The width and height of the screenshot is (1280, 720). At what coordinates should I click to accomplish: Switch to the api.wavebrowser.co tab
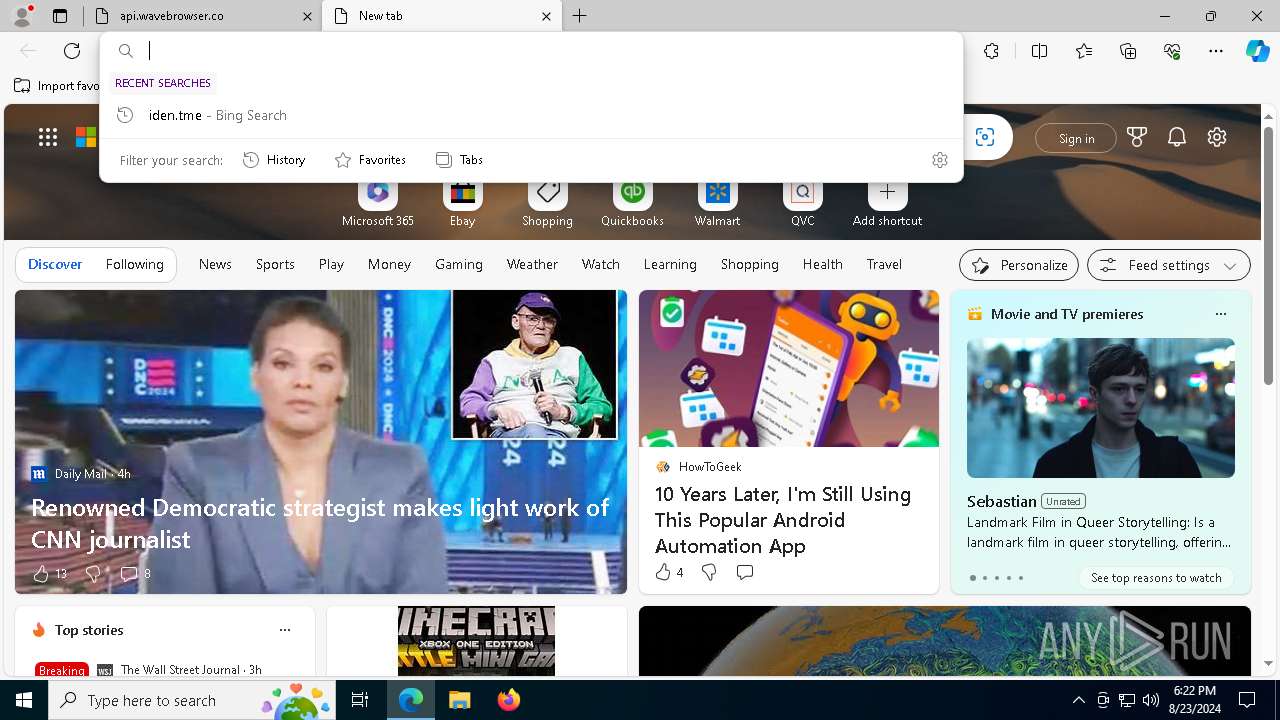203,16
